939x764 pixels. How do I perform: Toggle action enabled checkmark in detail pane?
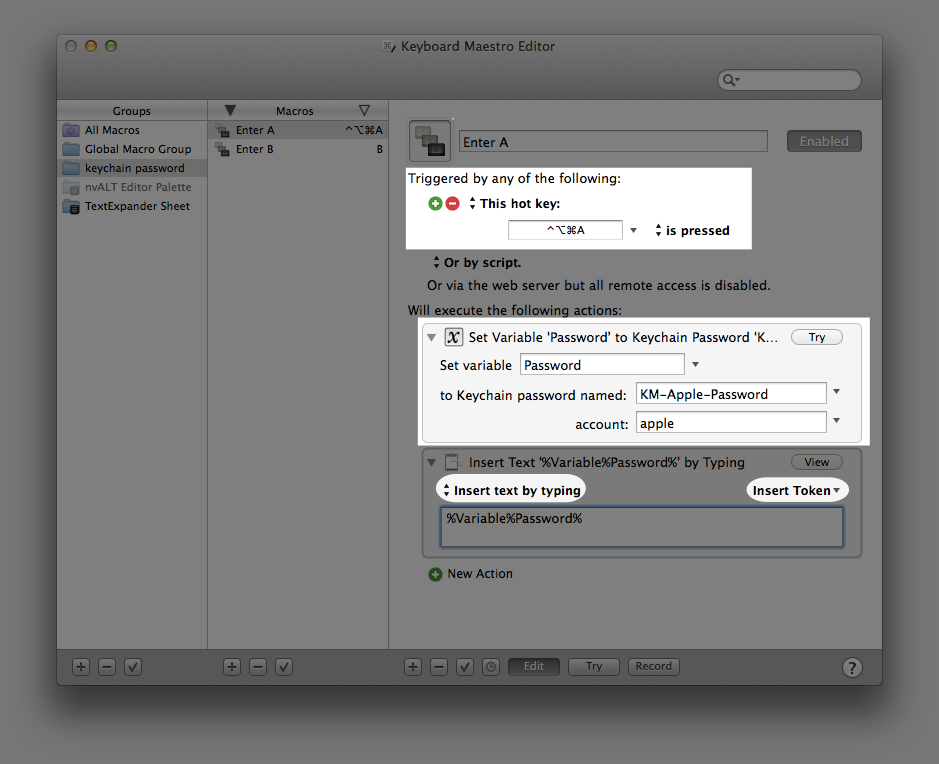(x=465, y=667)
